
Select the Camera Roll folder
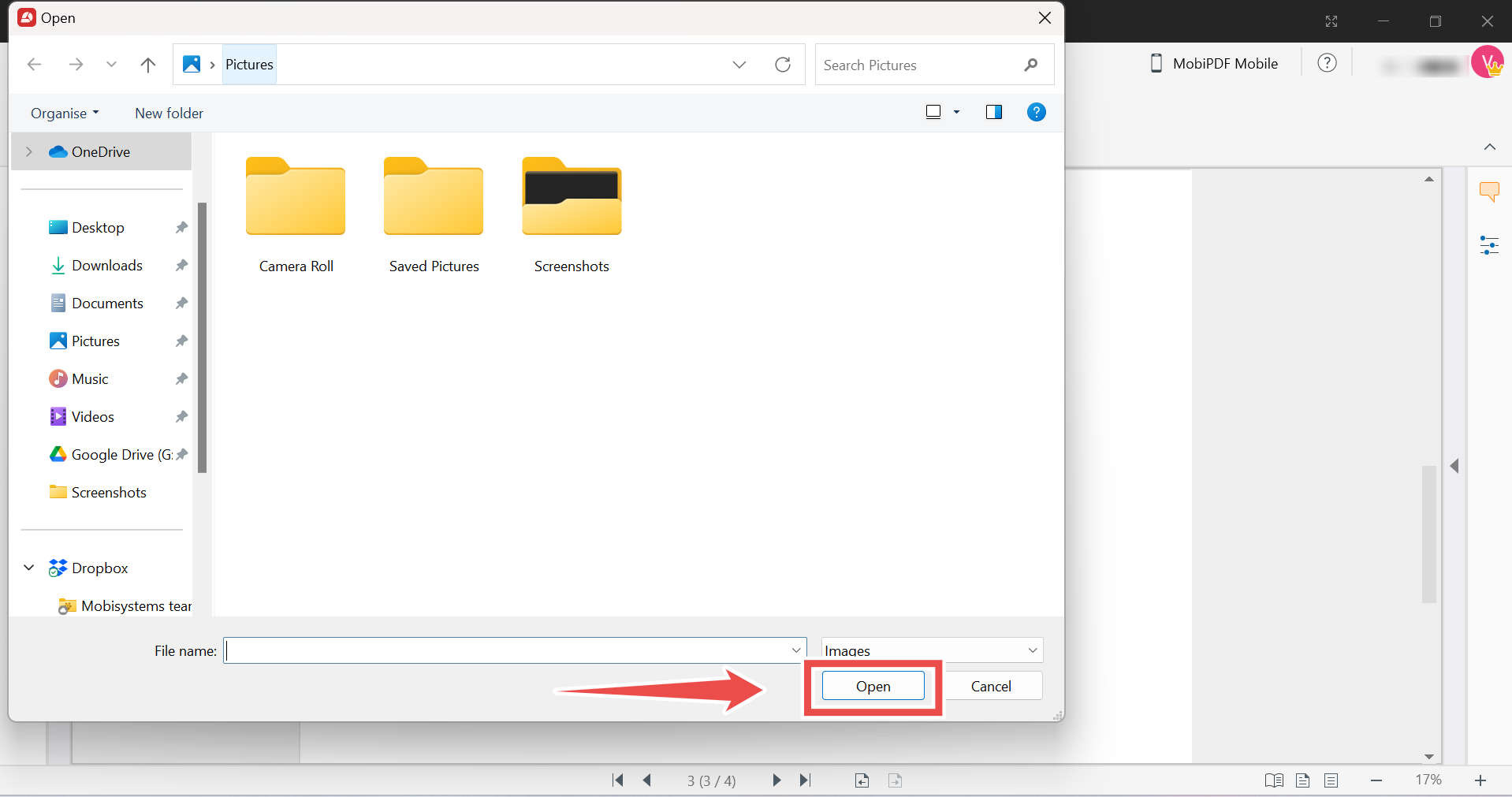[296, 214]
